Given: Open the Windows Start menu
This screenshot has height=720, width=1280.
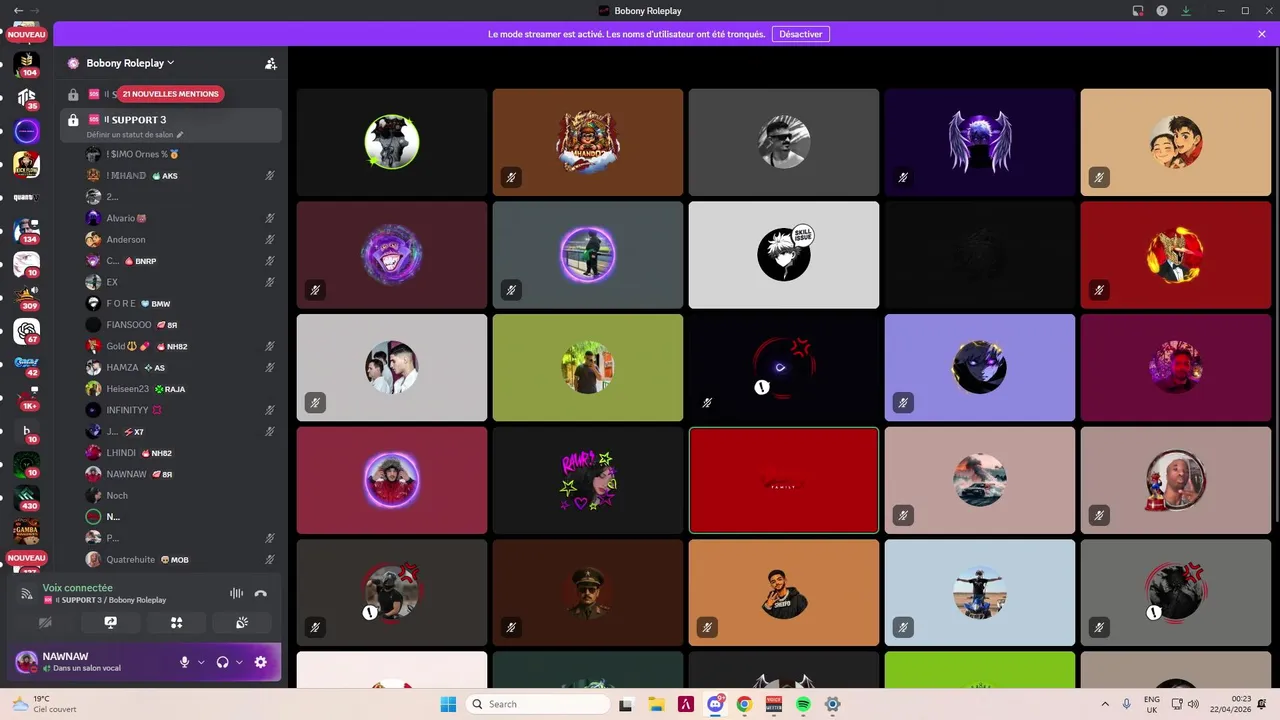Looking at the screenshot, I should (x=448, y=704).
